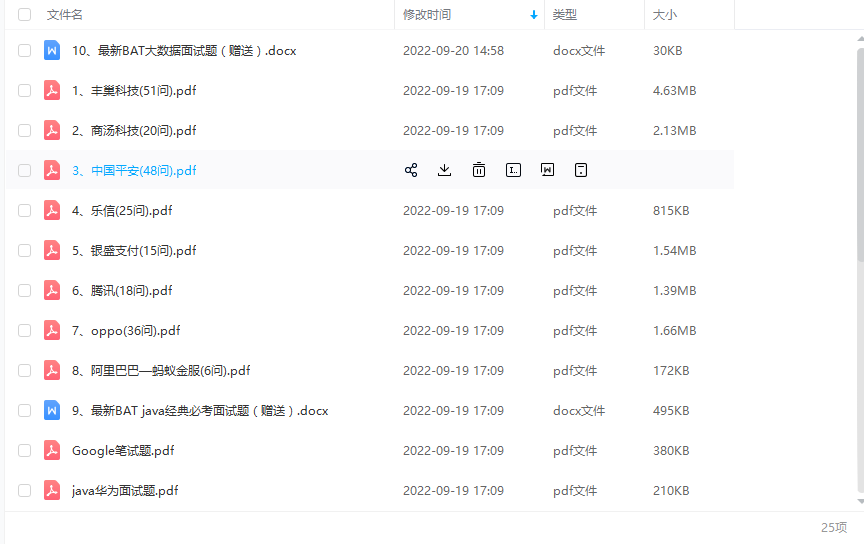Click convert-to-Word icon in highlighted row
Viewport: 864px width, 544px height.
[547, 170]
